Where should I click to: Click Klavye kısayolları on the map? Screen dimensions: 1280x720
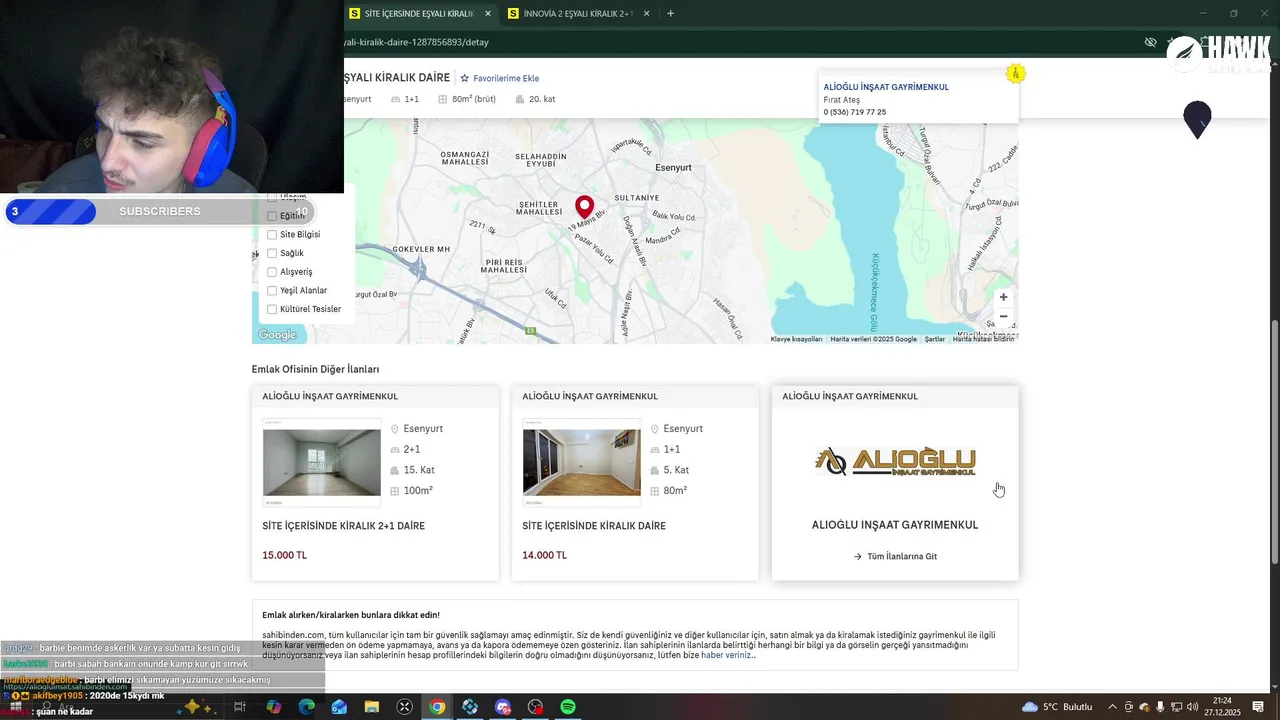click(x=796, y=339)
